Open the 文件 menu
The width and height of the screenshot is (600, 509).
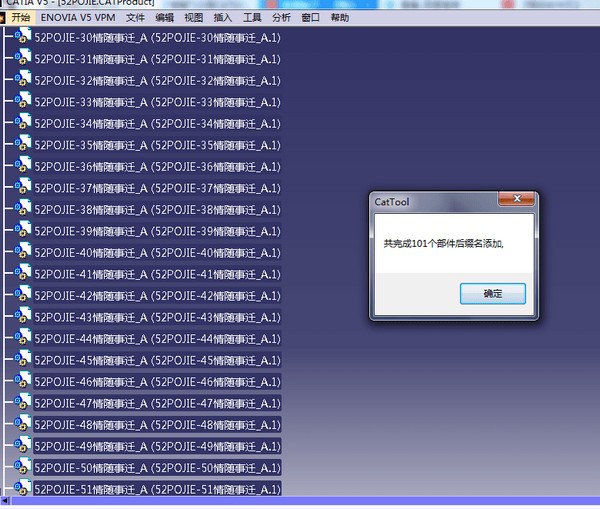tap(135, 18)
